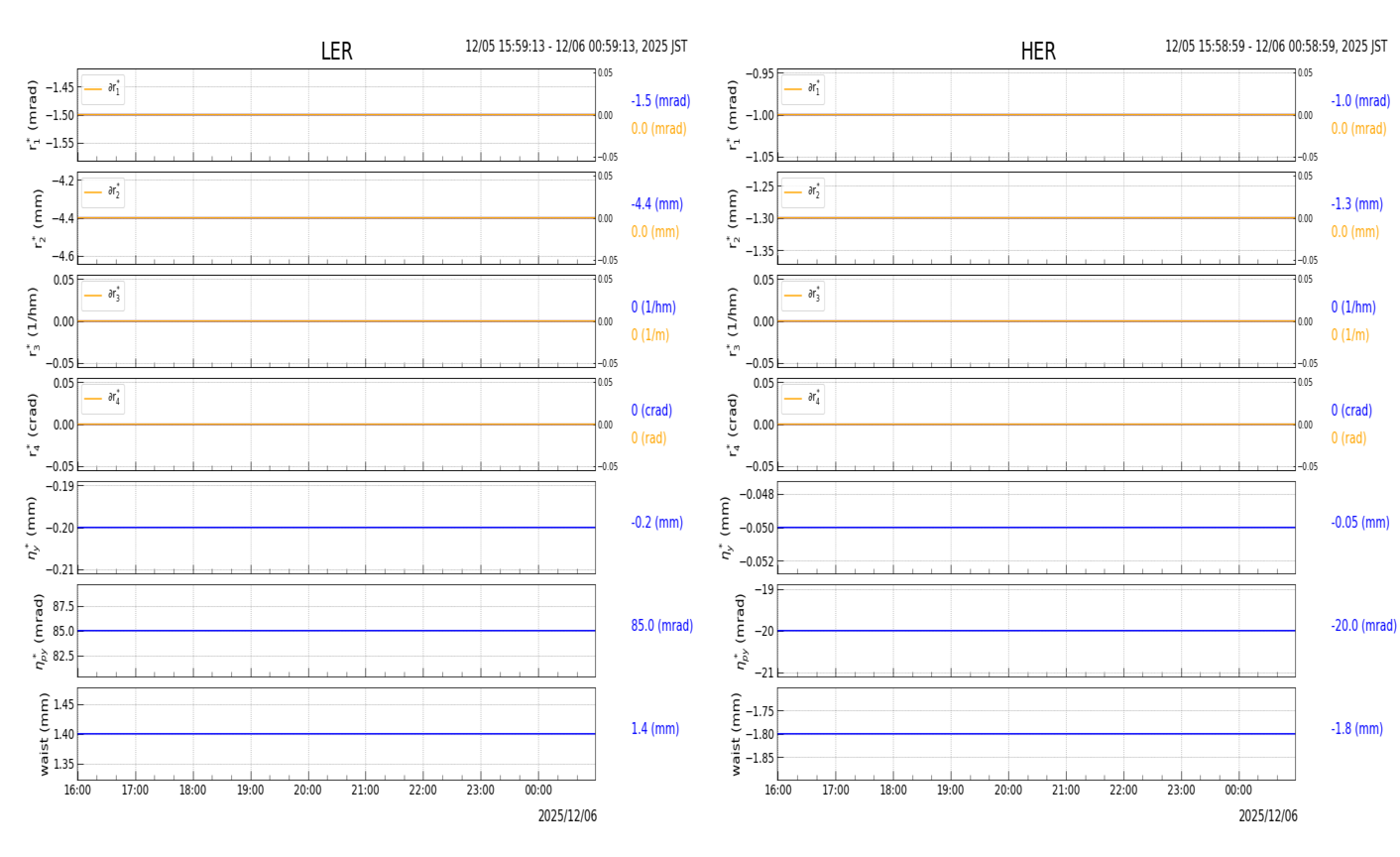Click the ∂r2* legend entry in the LER plot

(x=103, y=192)
